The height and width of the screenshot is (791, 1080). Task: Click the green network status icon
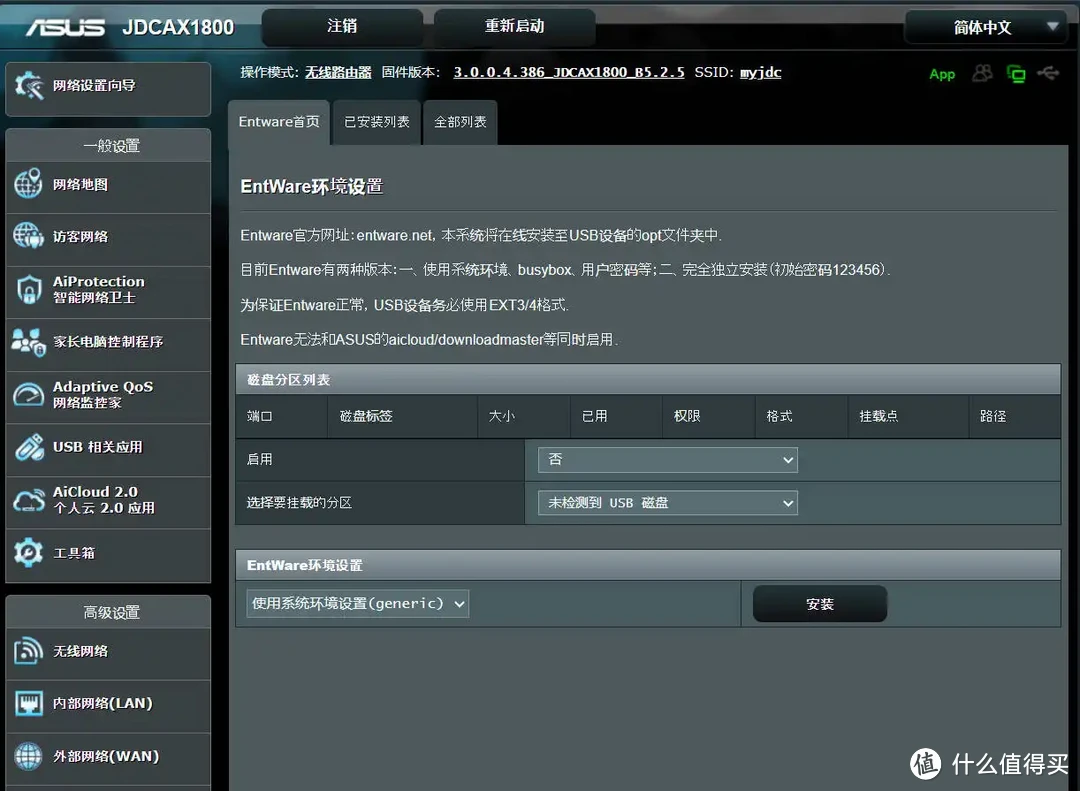1016,73
